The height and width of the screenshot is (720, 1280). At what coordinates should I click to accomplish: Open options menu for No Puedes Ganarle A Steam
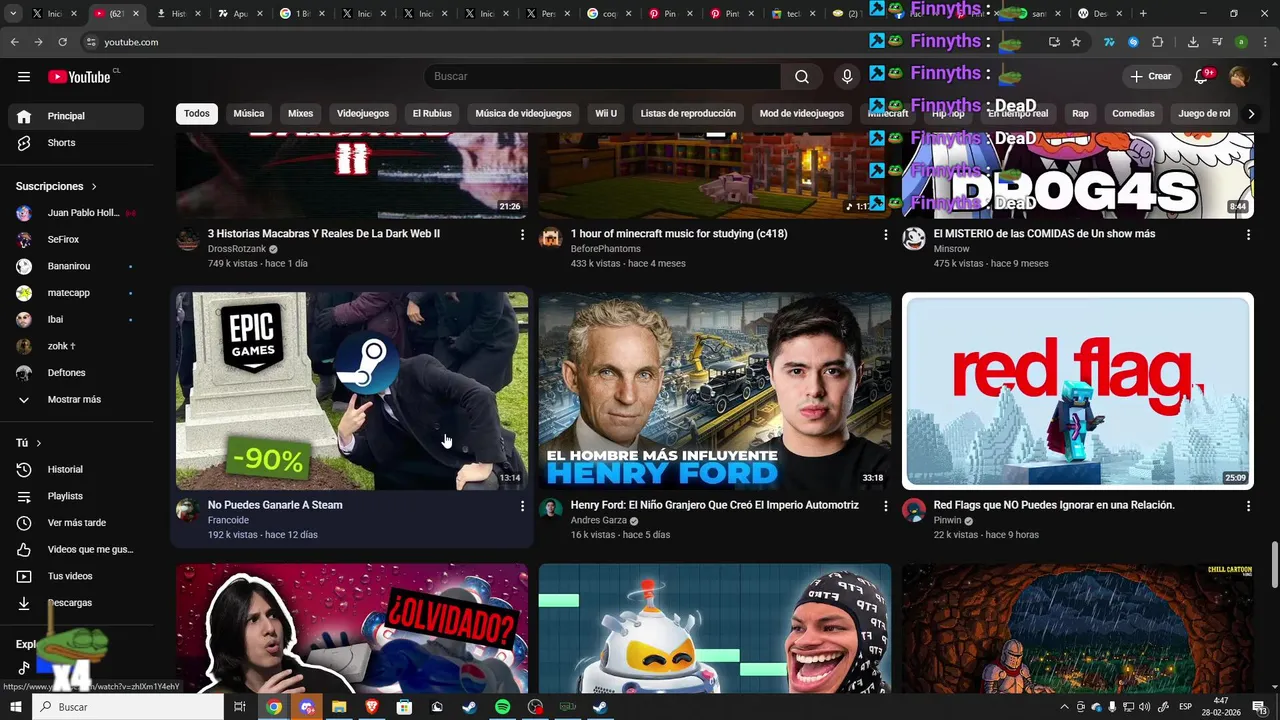click(522, 506)
